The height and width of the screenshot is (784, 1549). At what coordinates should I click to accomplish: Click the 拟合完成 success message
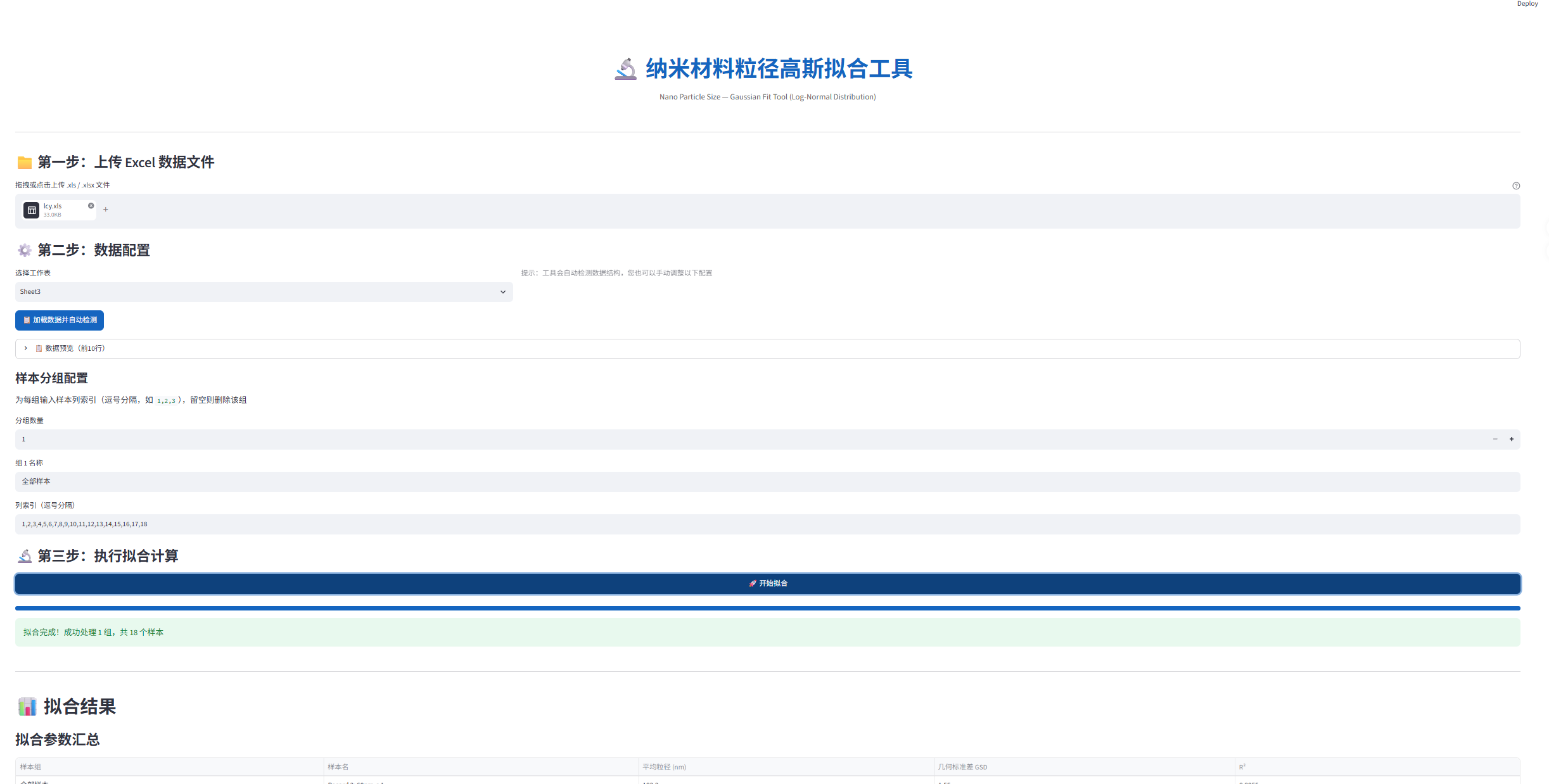[x=767, y=633]
